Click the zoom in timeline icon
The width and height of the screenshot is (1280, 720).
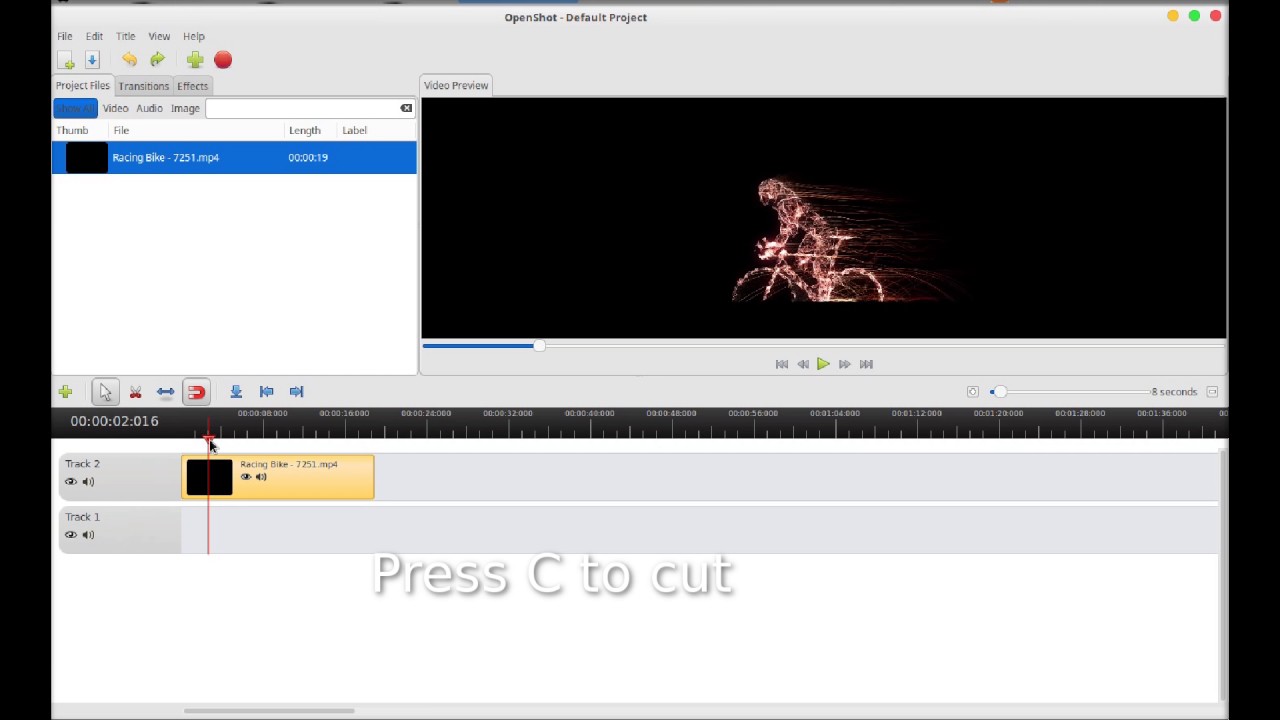1212,392
